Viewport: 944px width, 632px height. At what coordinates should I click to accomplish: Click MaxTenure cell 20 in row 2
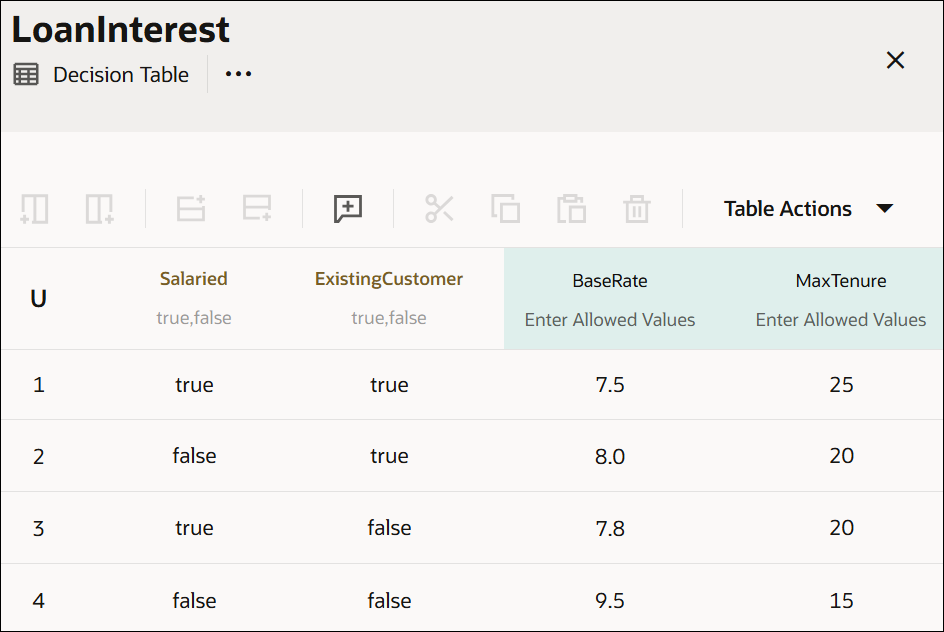pos(841,456)
